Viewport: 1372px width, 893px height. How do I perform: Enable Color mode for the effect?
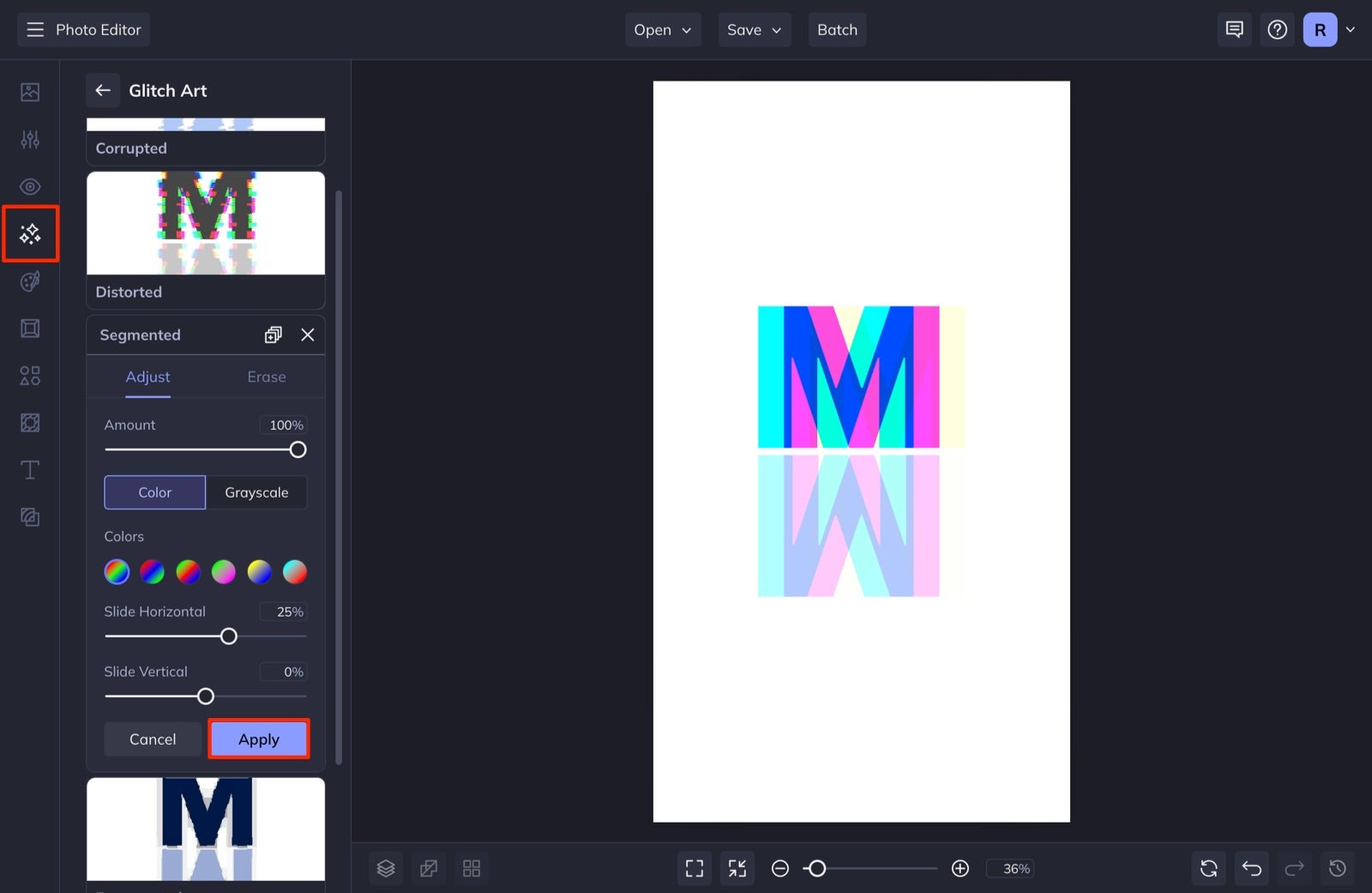tap(154, 492)
